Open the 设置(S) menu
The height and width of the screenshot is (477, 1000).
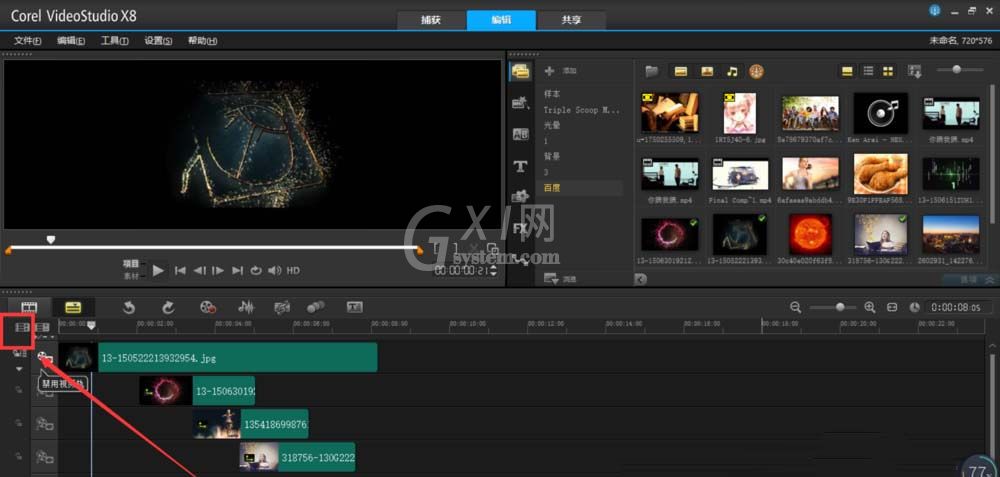(158, 41)
